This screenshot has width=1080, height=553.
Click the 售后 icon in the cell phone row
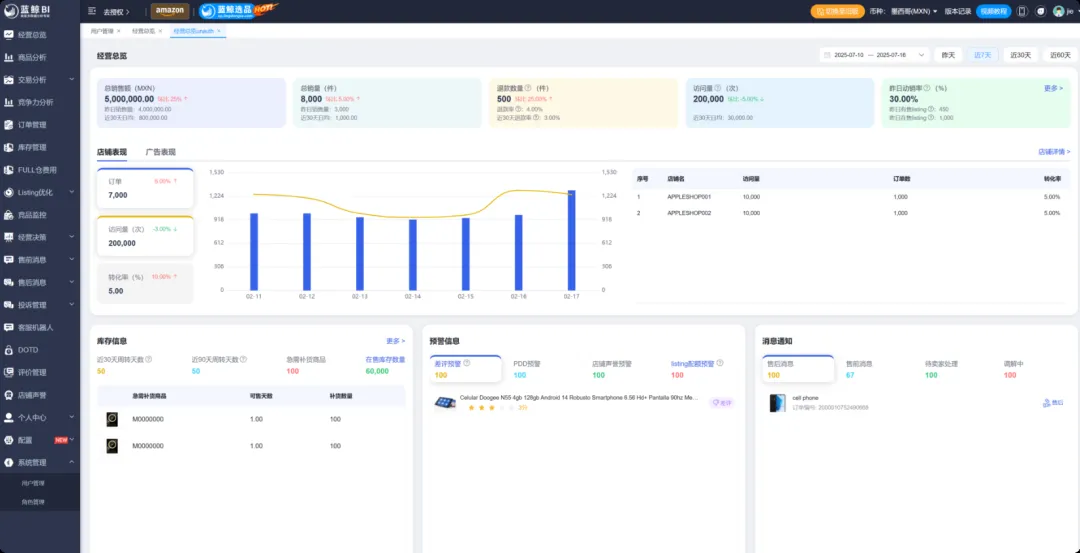click(1054, 402)
